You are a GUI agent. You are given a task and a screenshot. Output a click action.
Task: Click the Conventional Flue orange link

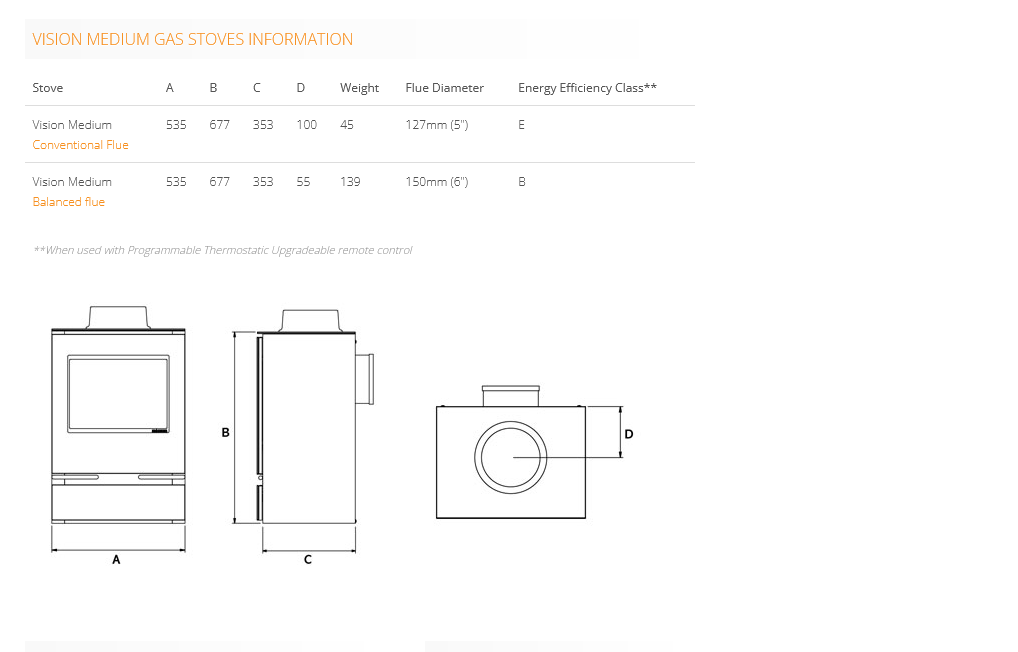coord(80,145)
